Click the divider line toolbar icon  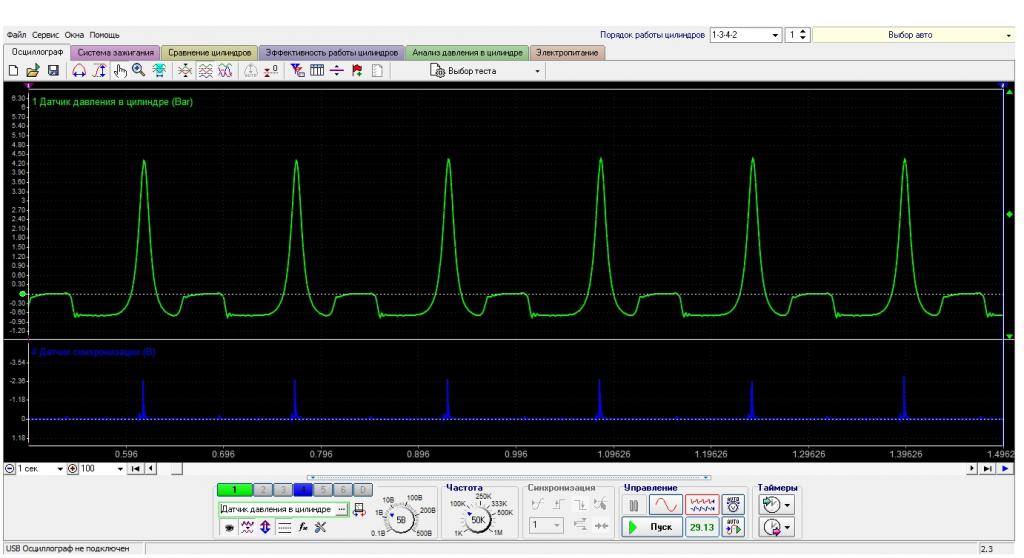[337, 71]
